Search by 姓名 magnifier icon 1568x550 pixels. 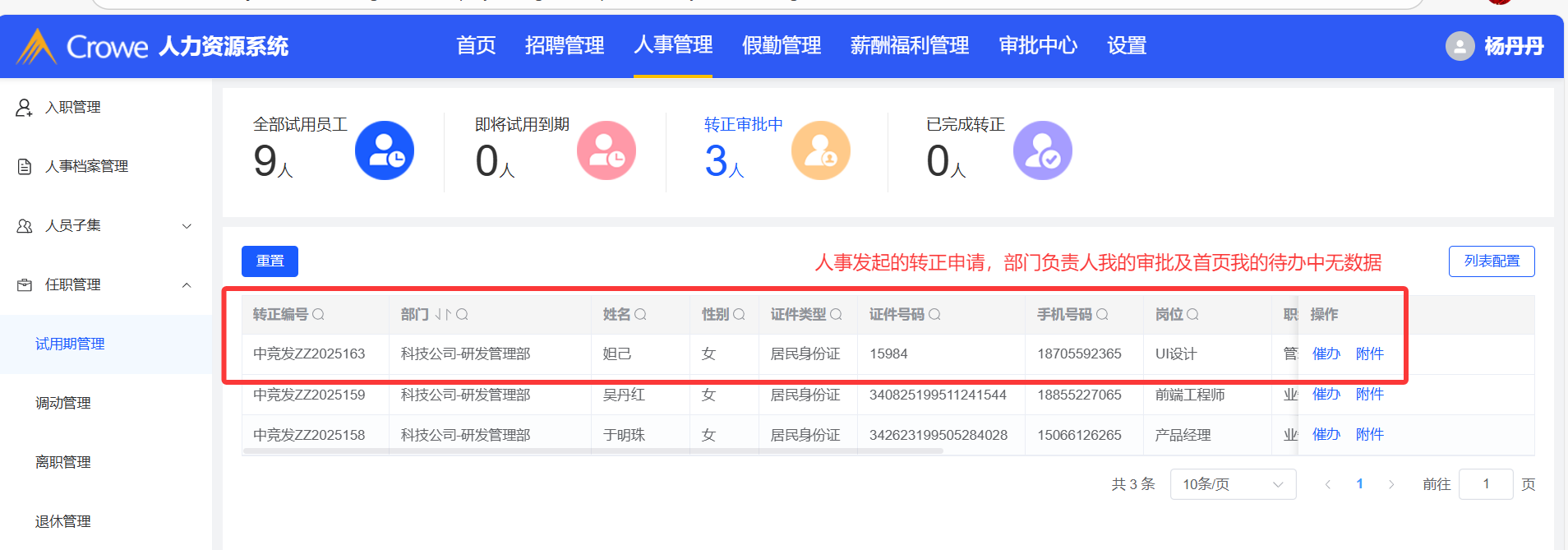point(641,315)
